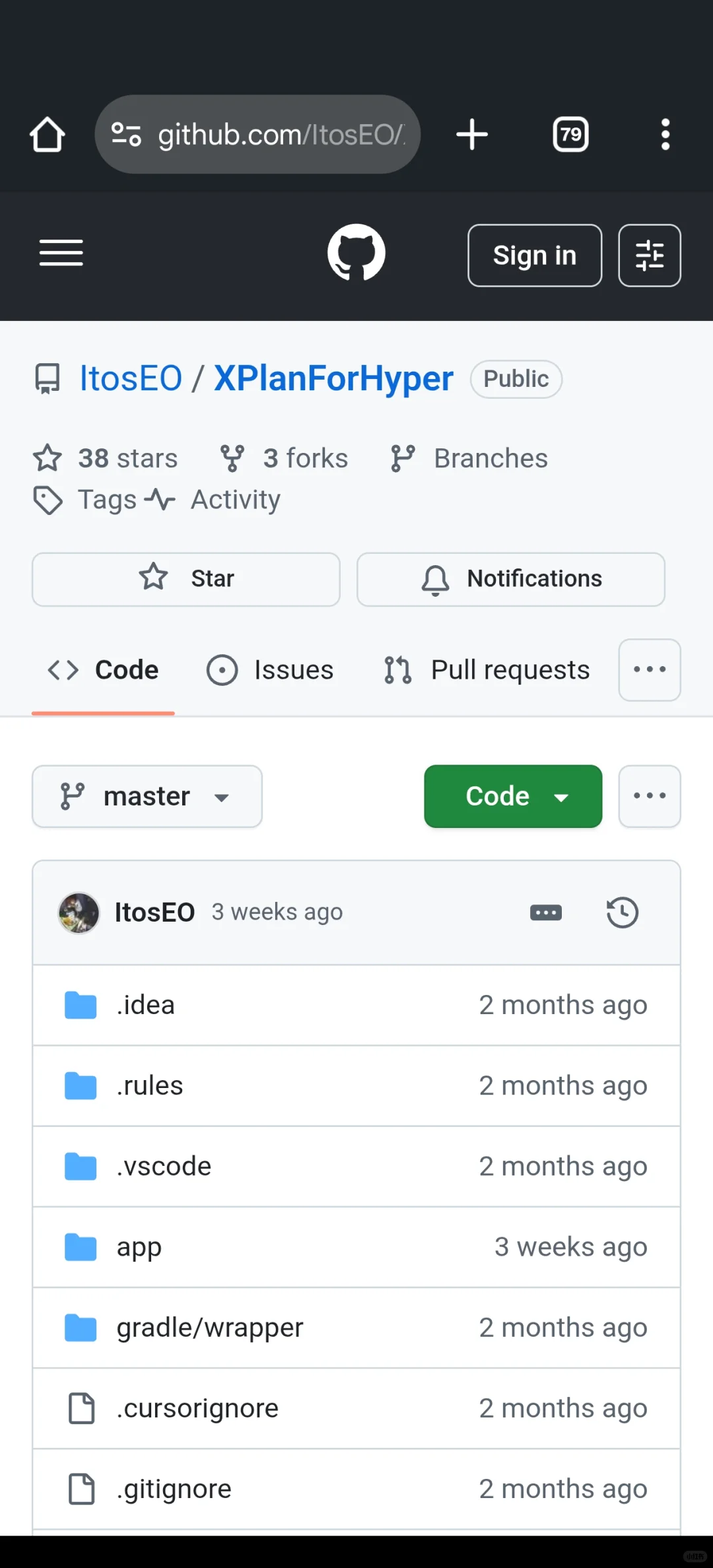Show more repository tabs via ellipsis
The height and width of the screenshot is (1568, 713).
pyautogui.click(x=650, y=669)
